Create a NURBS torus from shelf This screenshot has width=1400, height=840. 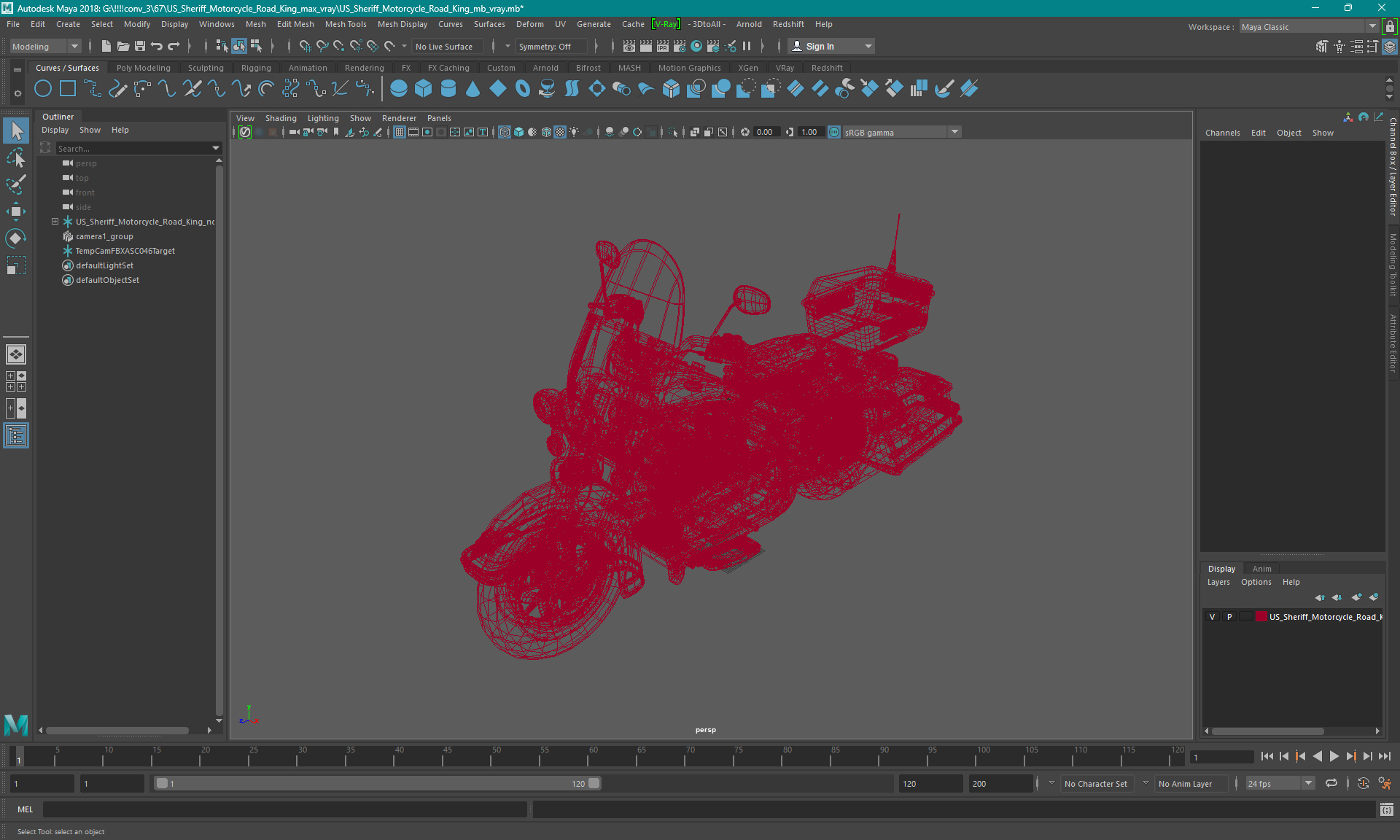pyautogui.click(x=523, y=89)
